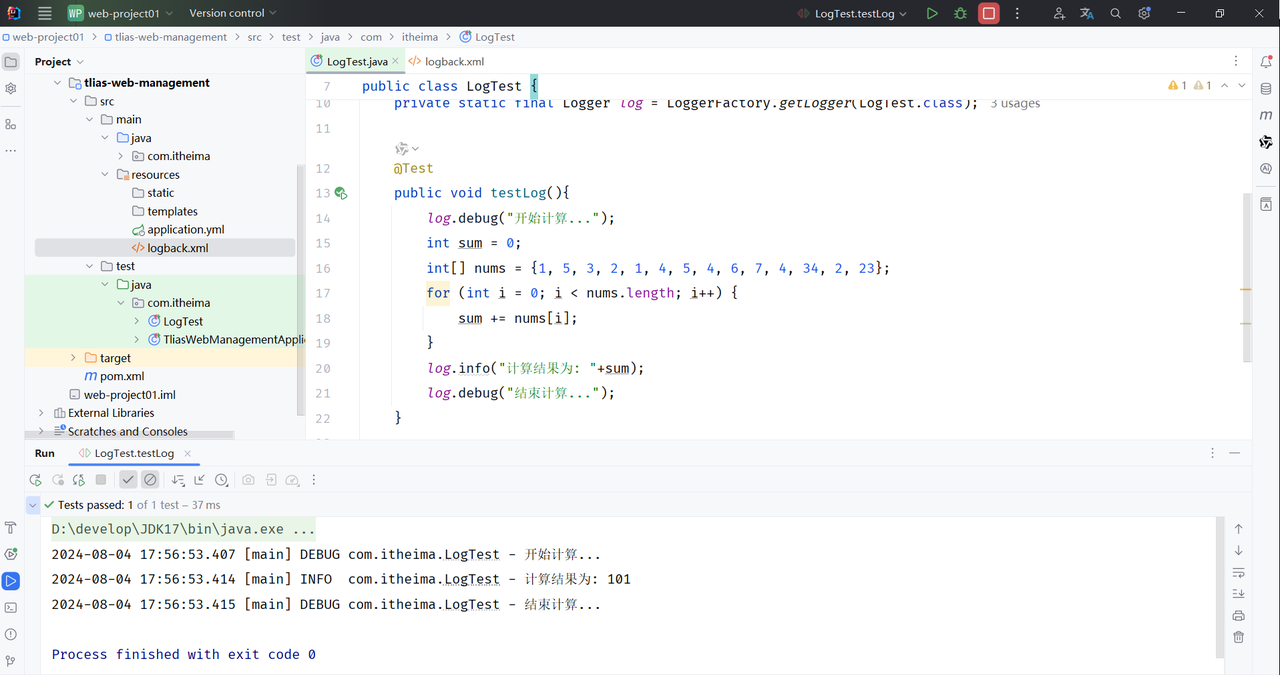Rerun tests in the Run panel
Screen dimensions: 1280x675
pos(36,480)
